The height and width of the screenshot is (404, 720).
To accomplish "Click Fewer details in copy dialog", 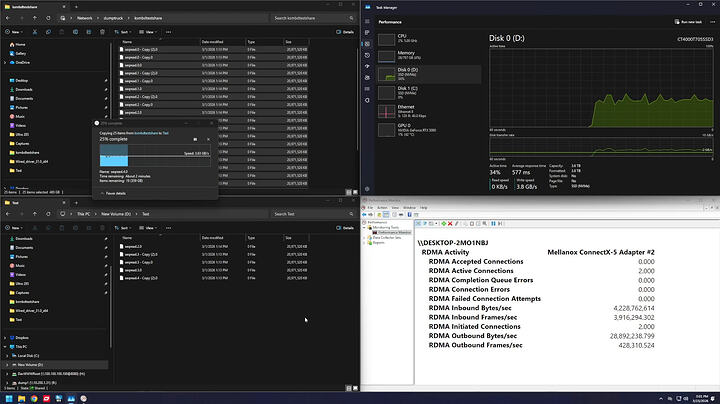I will [113, 193].
